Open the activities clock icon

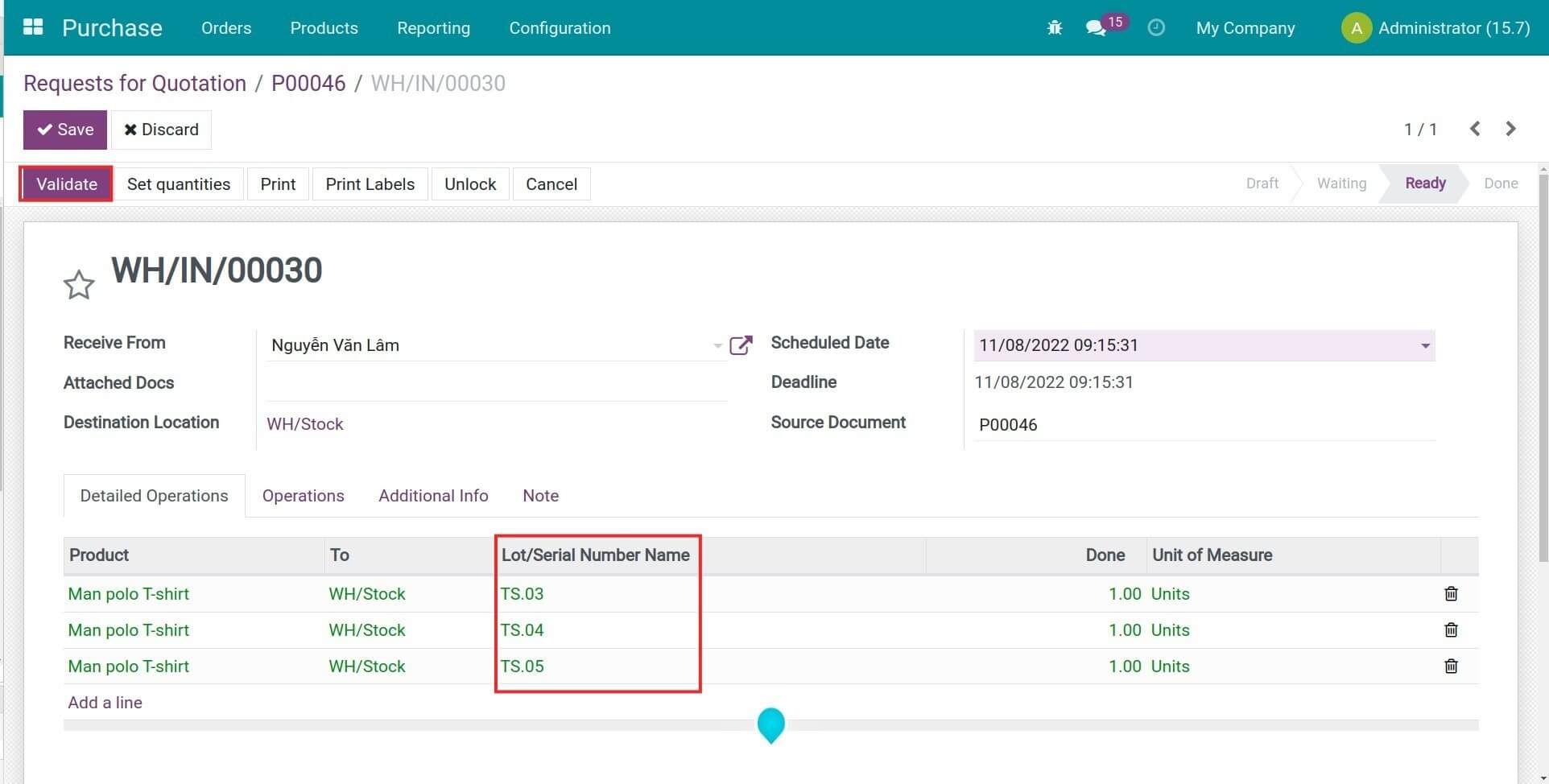(x=1156, y=28)
